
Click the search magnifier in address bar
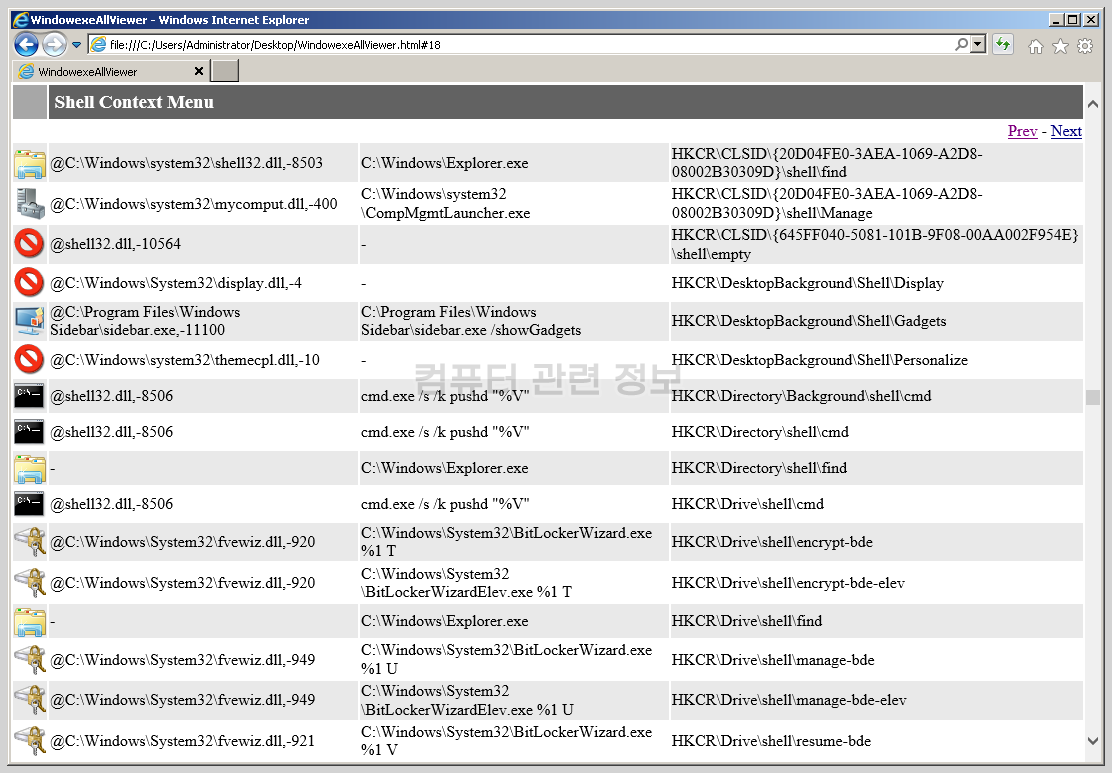(961, 44)
